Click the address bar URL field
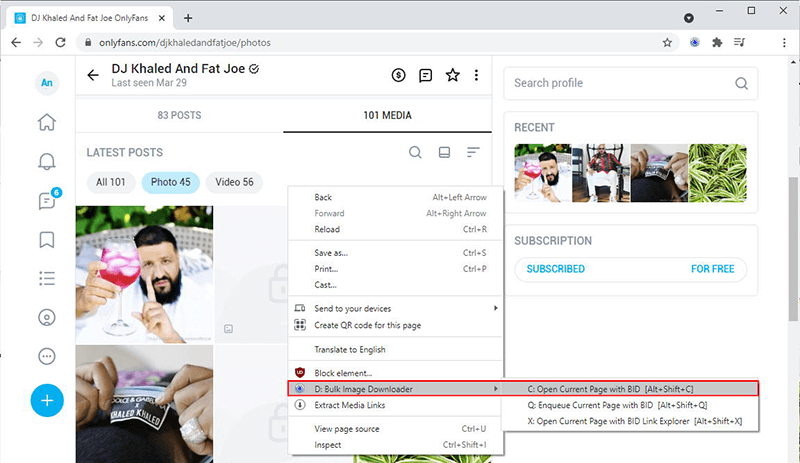 coord(378,42)
